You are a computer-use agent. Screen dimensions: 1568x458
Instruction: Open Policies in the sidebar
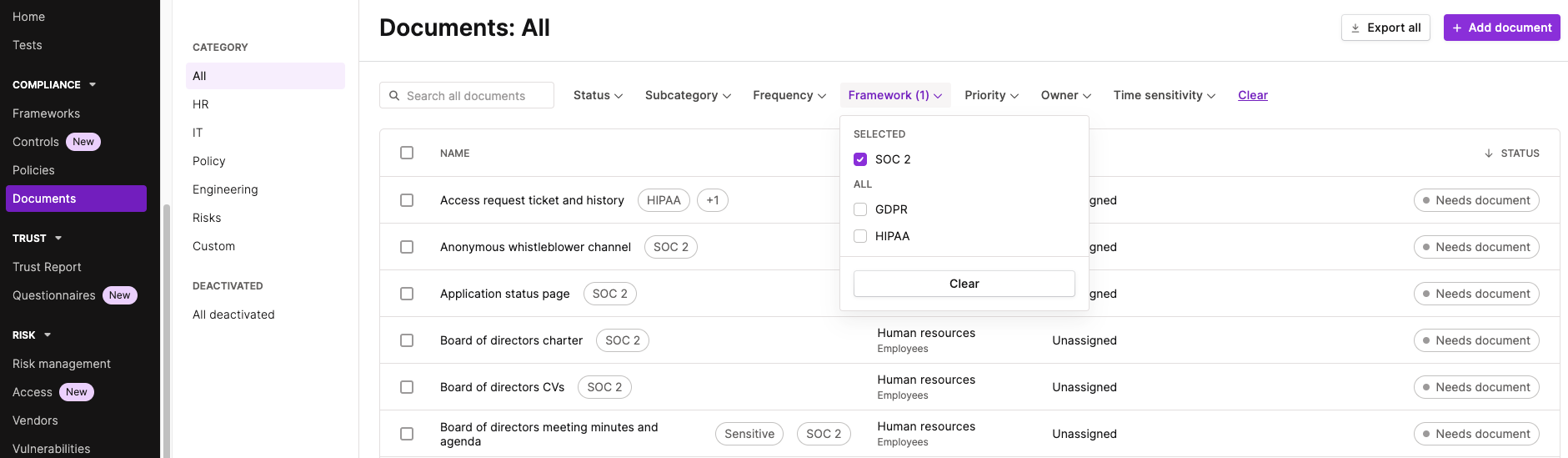tap(33, 170)
